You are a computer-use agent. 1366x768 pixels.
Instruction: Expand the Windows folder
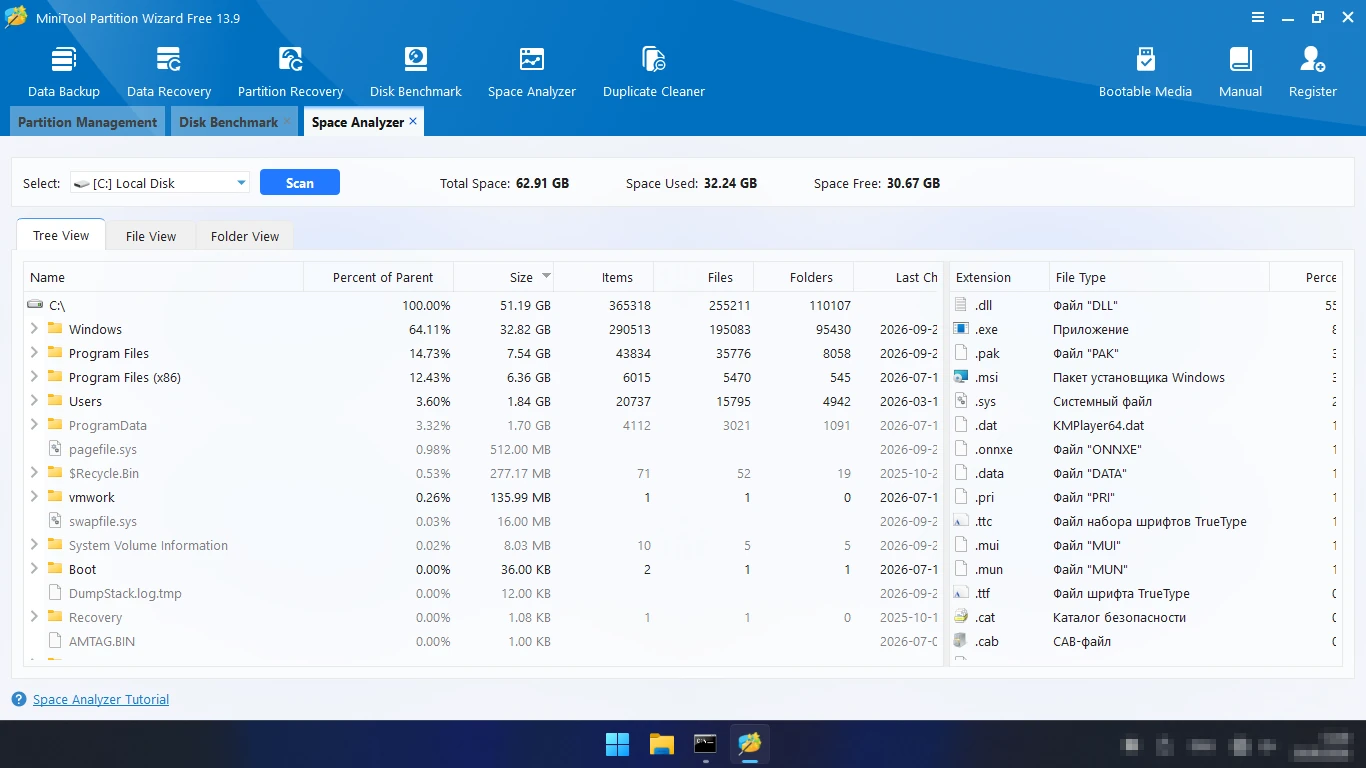coord(34,328)
